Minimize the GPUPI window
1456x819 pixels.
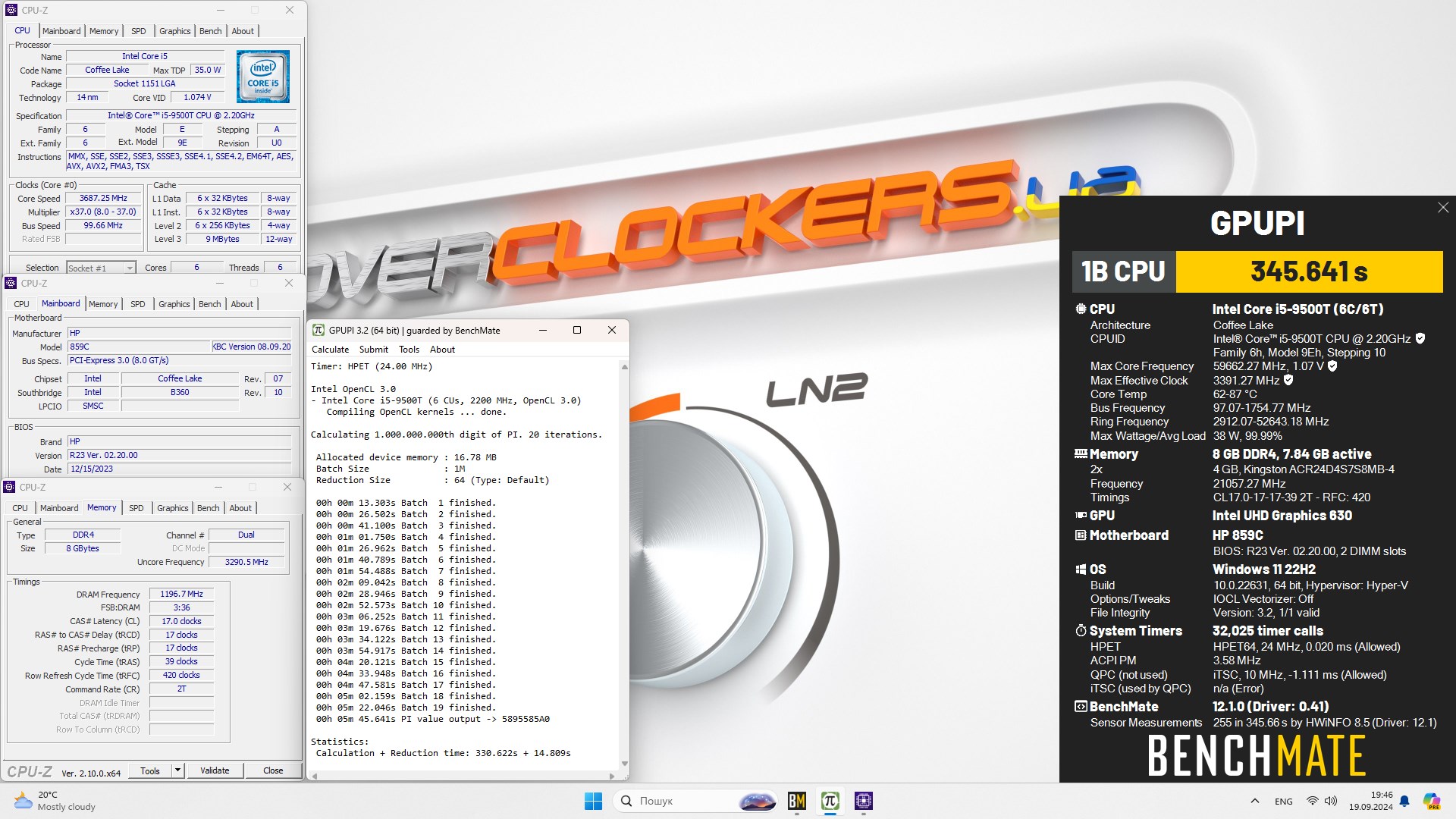click(x=543, y=330)
